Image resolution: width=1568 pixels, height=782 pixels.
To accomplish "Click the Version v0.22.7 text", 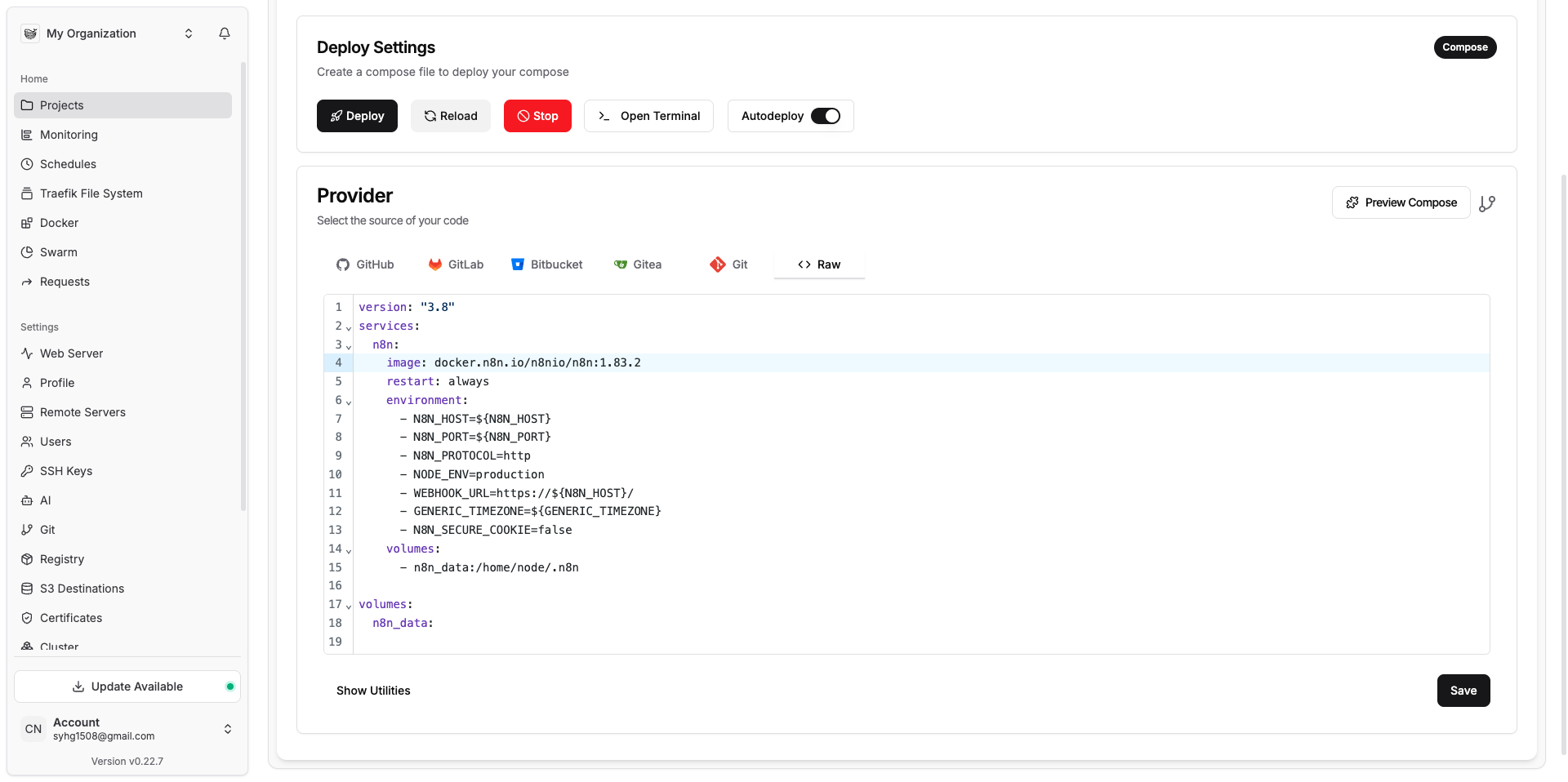I will point(127,762).
